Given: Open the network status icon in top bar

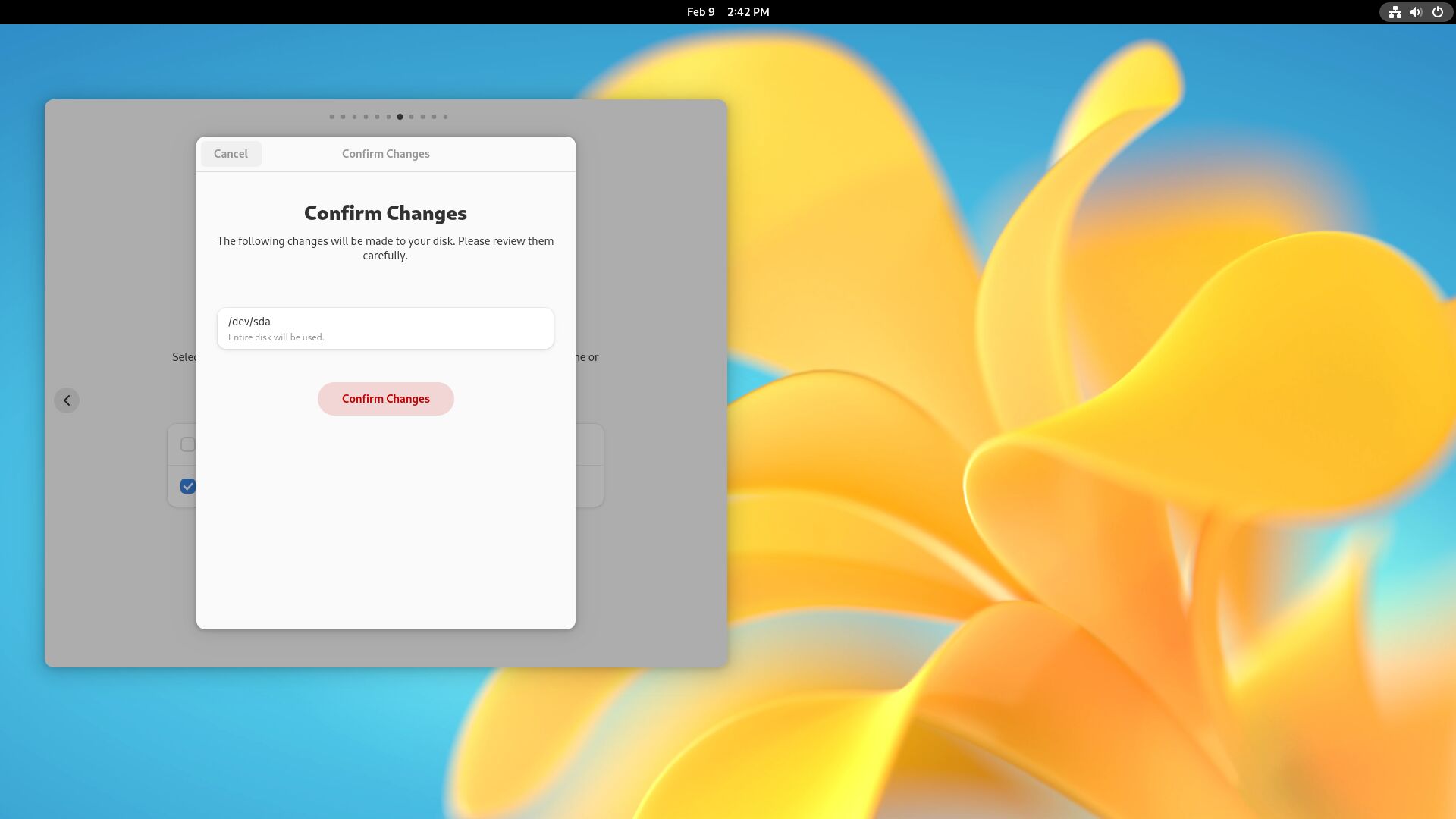Looking at the screenshot, I should [1395, 12].
